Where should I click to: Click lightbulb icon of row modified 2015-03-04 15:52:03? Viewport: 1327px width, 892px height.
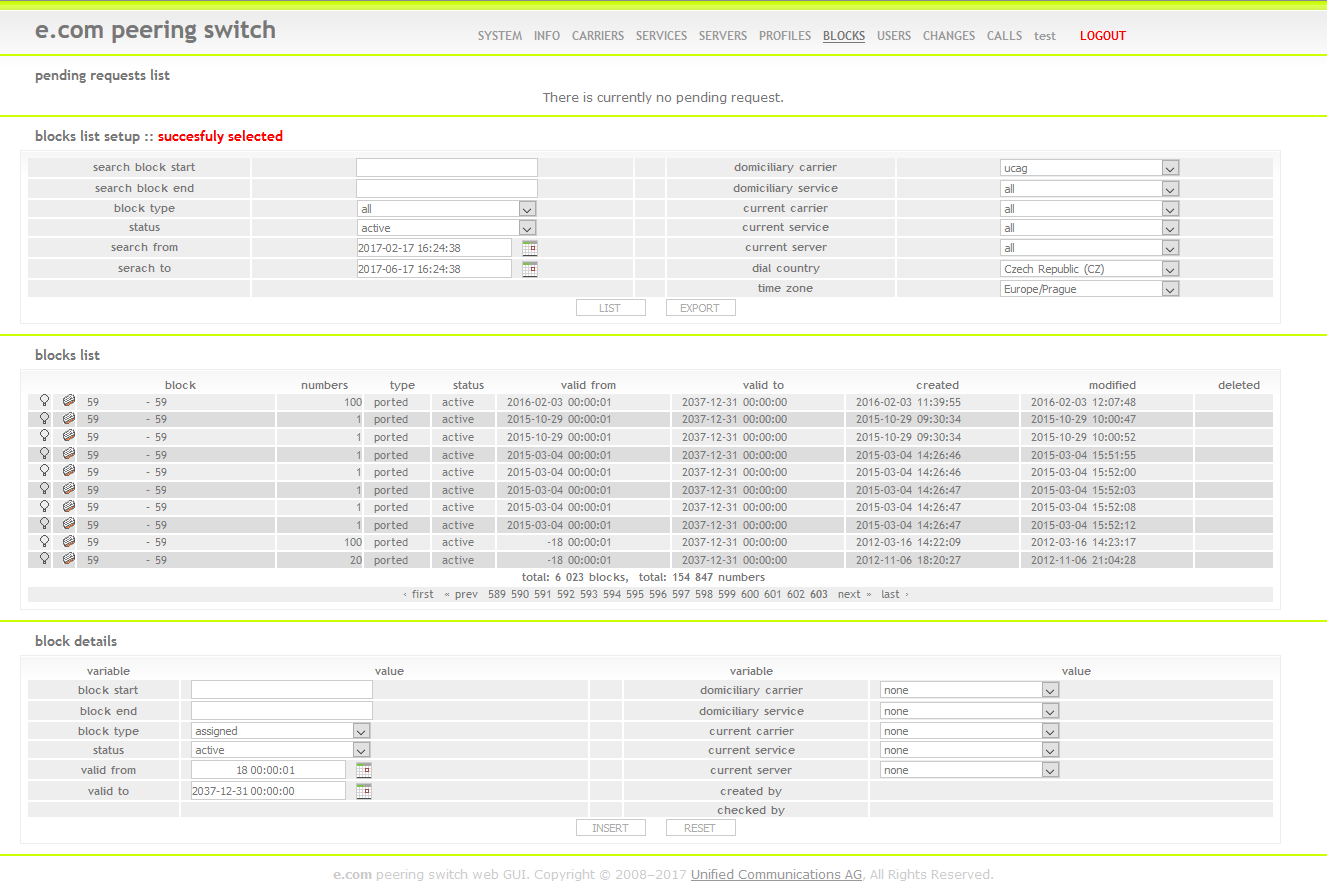click(44, 489)
